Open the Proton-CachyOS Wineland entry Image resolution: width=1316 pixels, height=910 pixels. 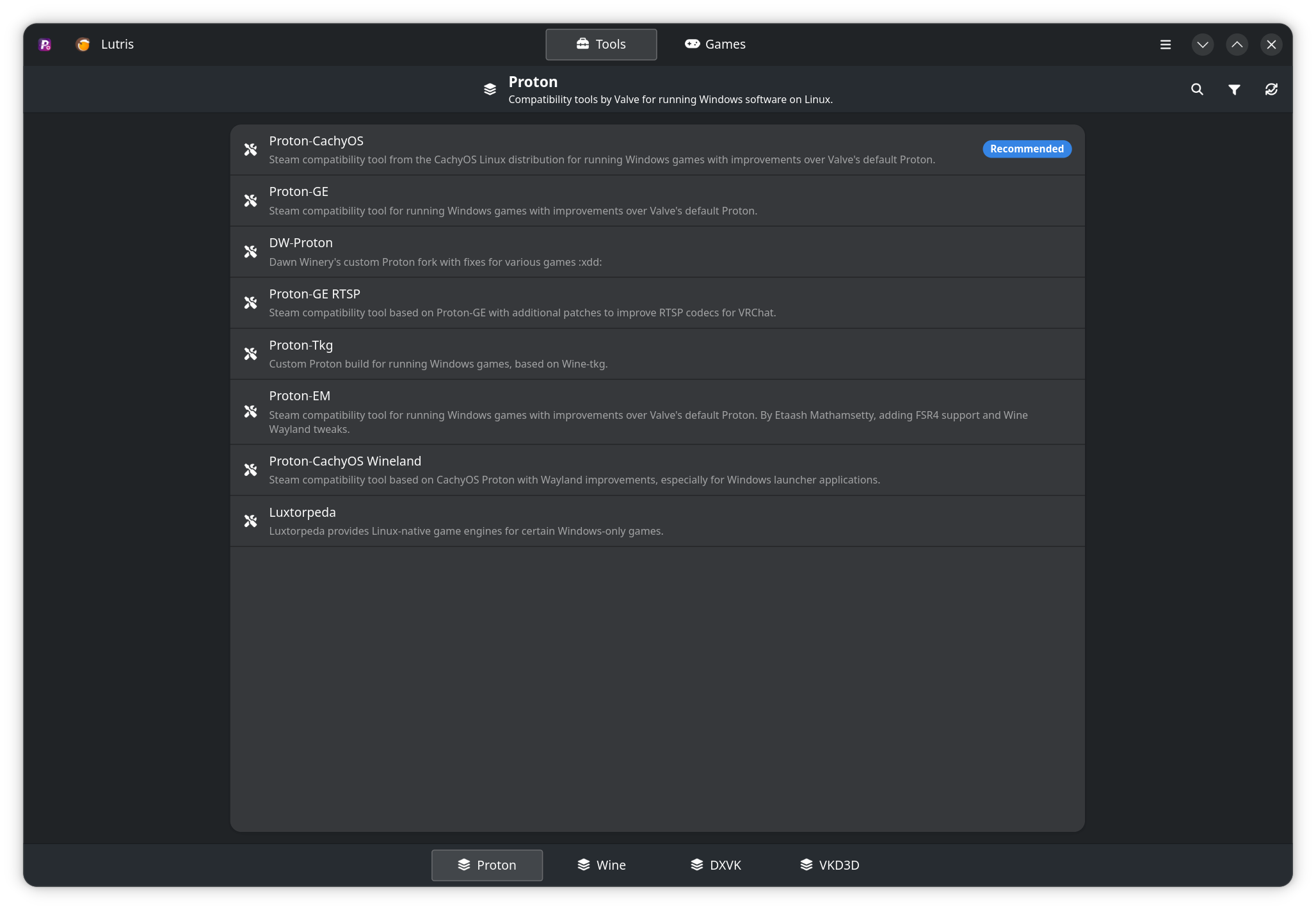coord(657,469)
